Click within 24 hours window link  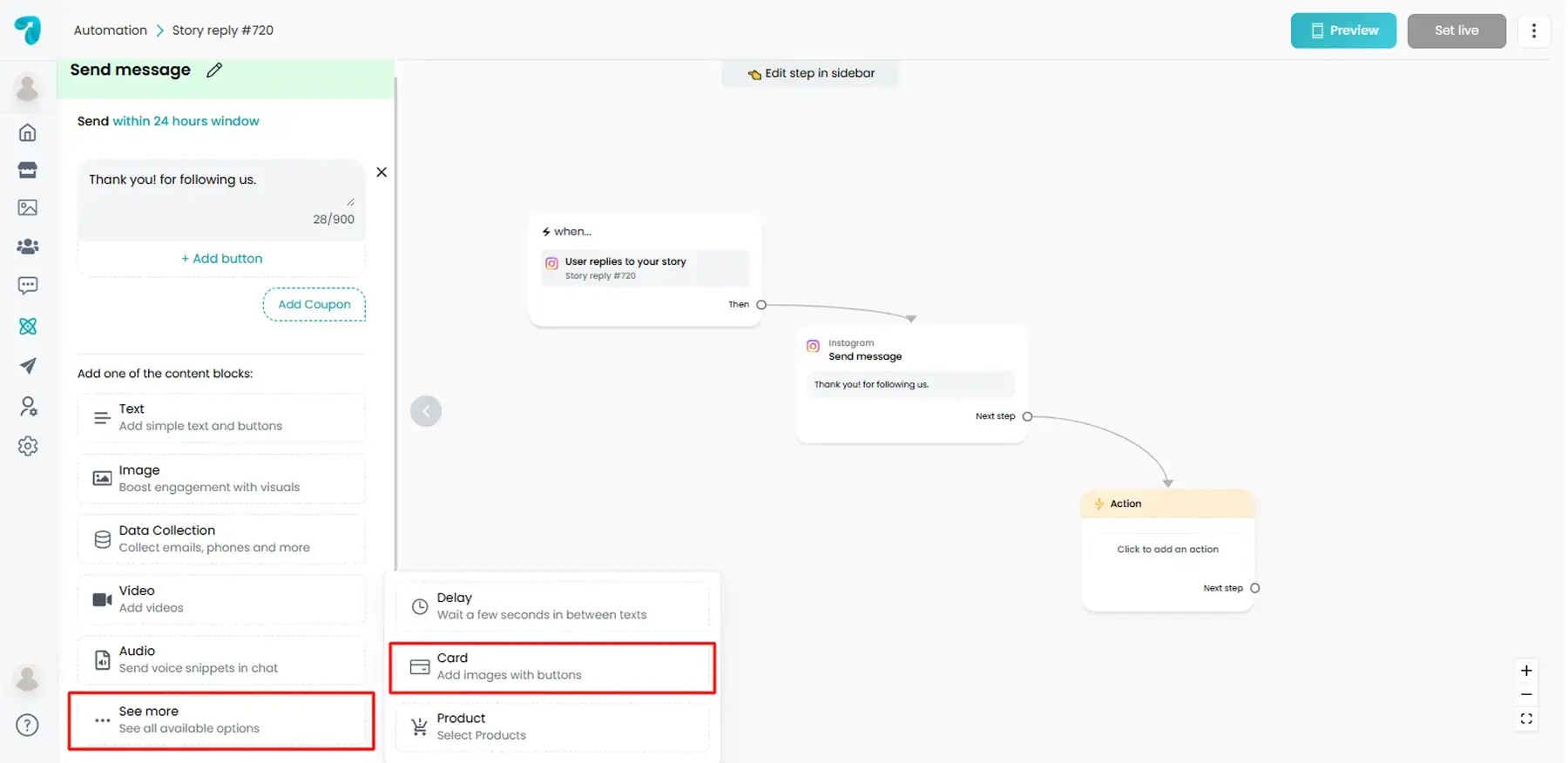tap(186, 121)
